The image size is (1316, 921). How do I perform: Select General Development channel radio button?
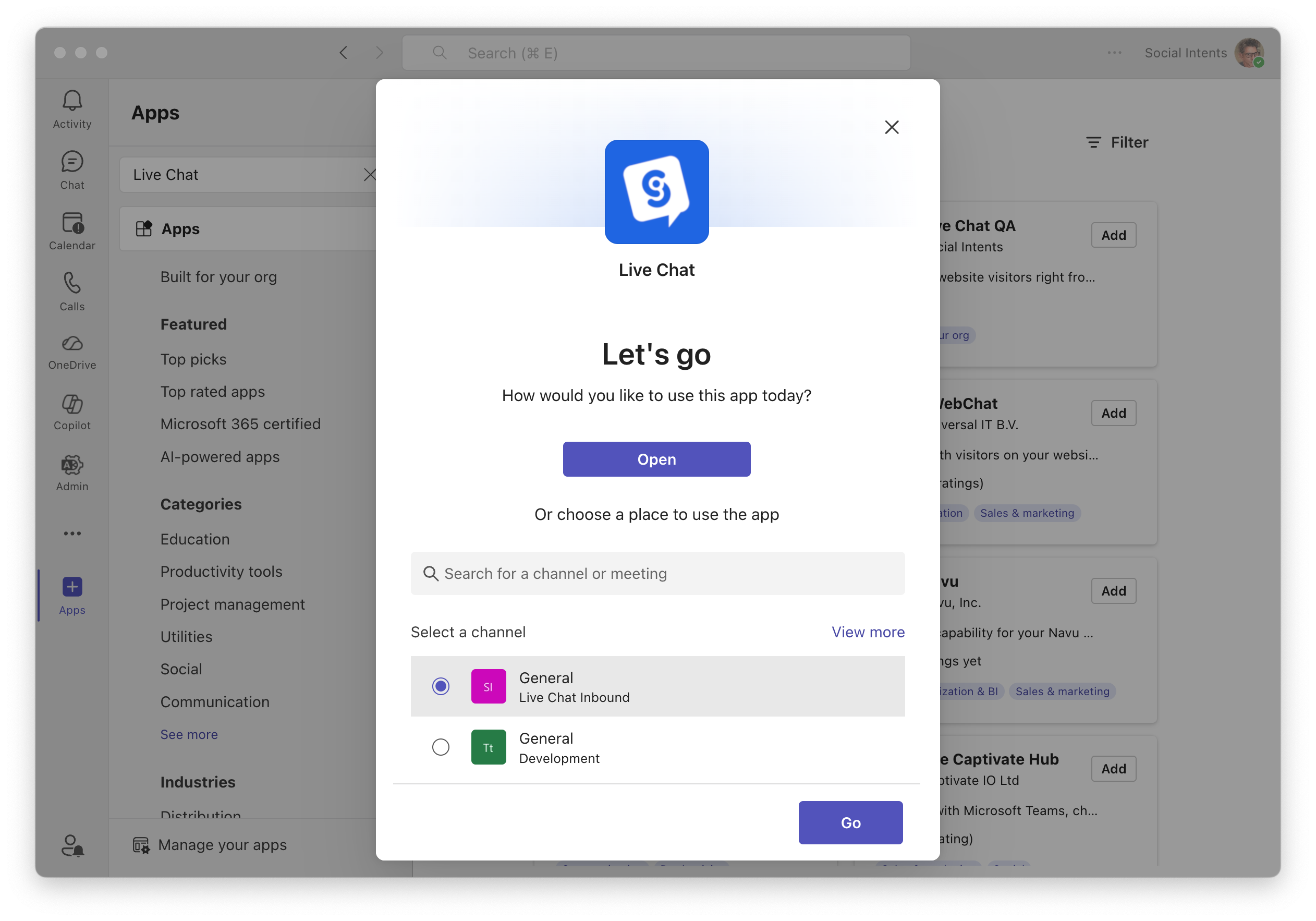pyautogui.click(x=440, y=747)
